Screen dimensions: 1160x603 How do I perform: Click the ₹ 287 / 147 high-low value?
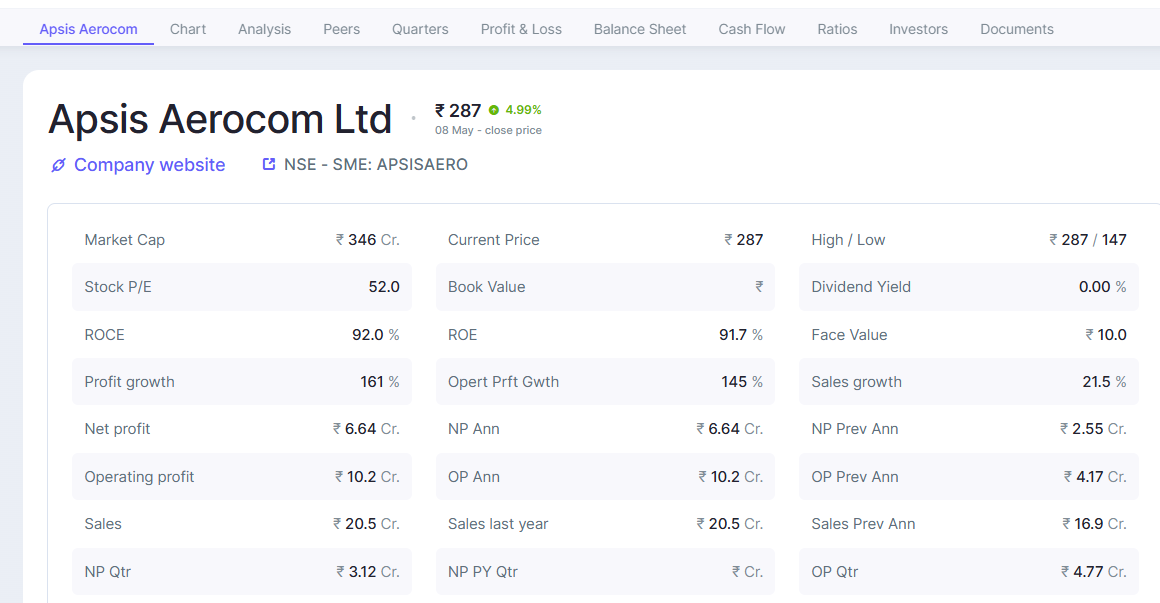pyautogui.click(x=1088, y=240)
